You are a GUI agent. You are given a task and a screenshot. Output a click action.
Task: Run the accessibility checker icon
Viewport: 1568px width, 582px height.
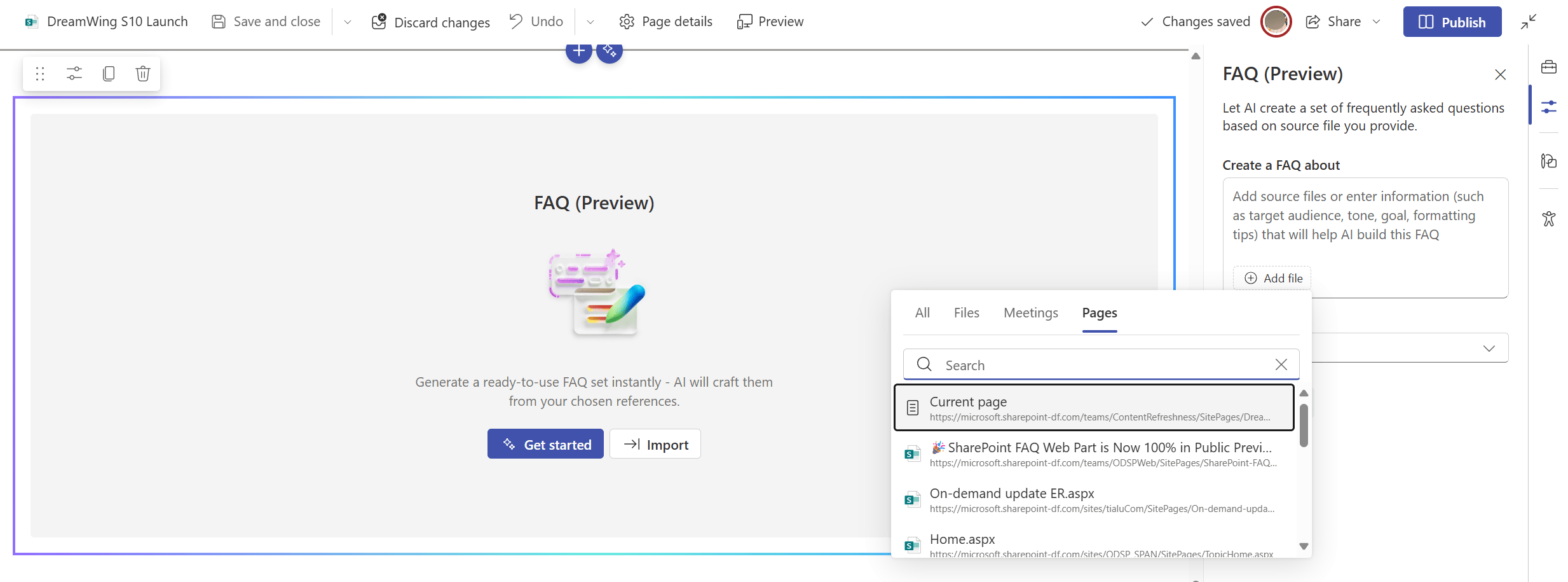(x=1549, y=218)
